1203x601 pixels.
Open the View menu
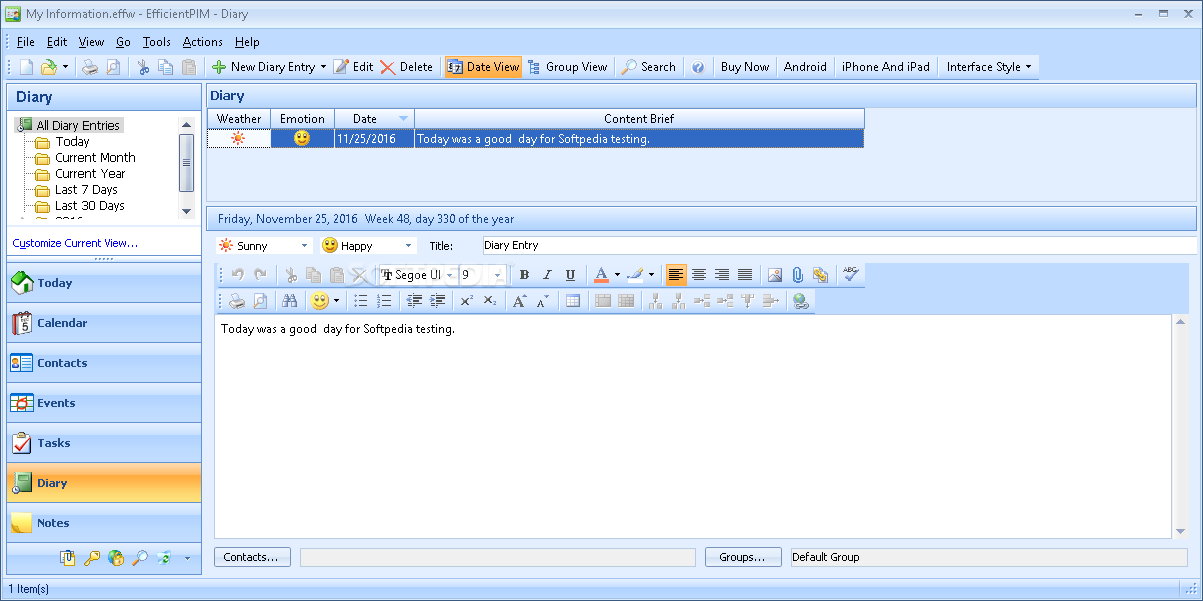91,42
